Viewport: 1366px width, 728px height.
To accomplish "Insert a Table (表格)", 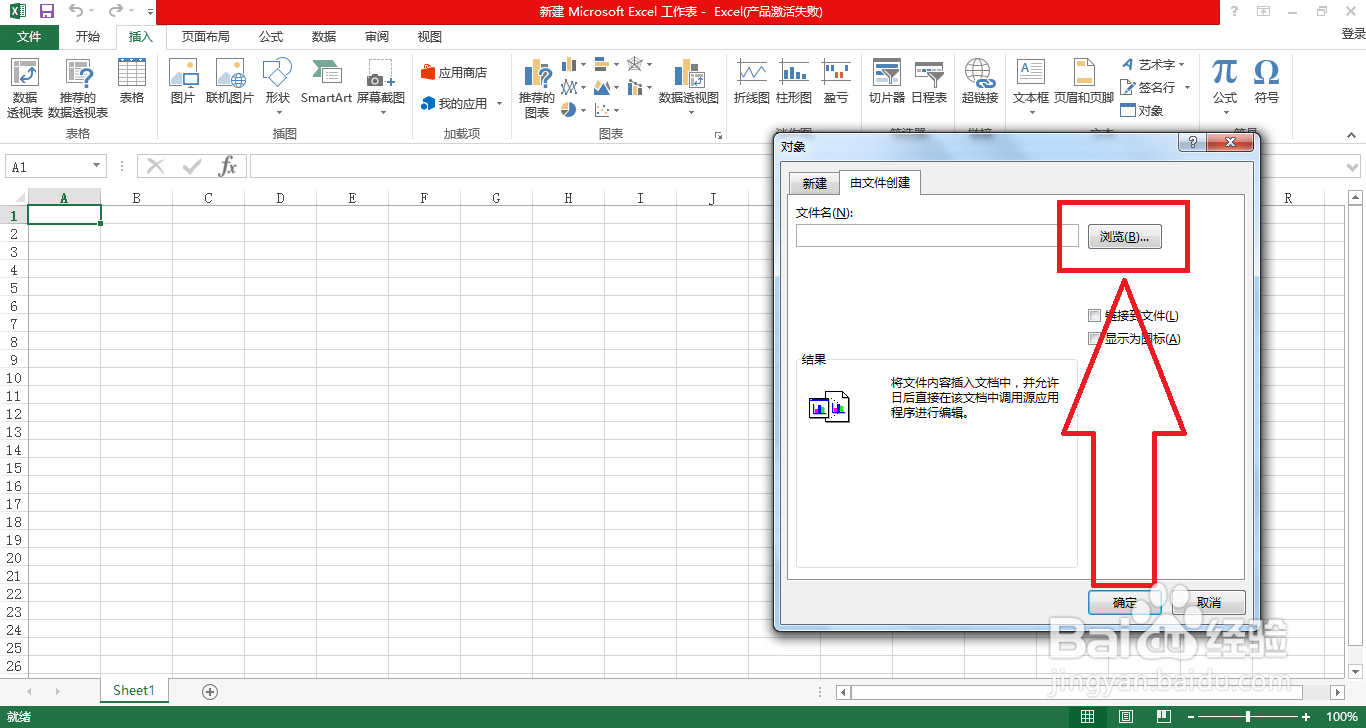I will pyautogui.click(x=132, y=82).
